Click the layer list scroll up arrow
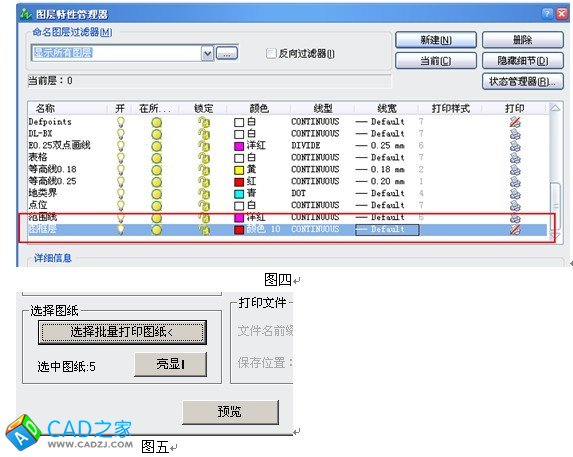This screenshot has width=573, height=457. pyautogui.click(x=555, y=108)
